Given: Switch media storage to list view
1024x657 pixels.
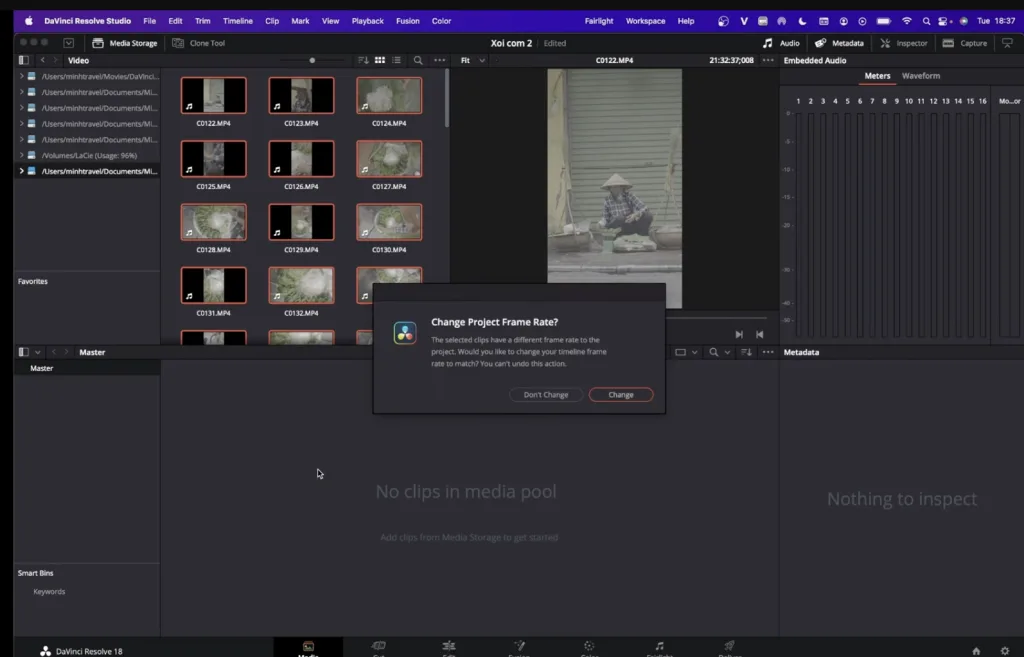Looking at the screenshot, I should click(x=396, y=60).
